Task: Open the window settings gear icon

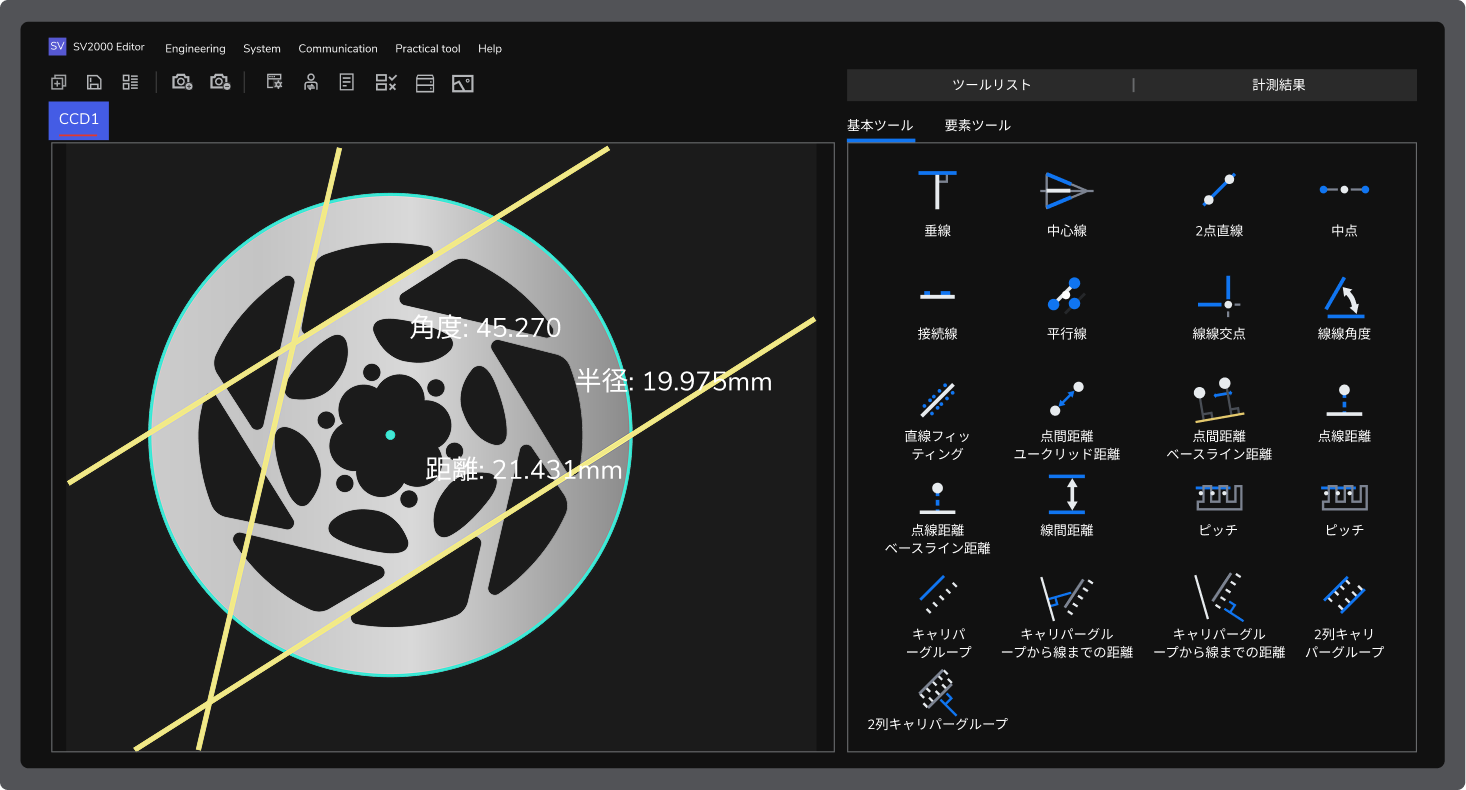Action: click(x=274, y=83)
